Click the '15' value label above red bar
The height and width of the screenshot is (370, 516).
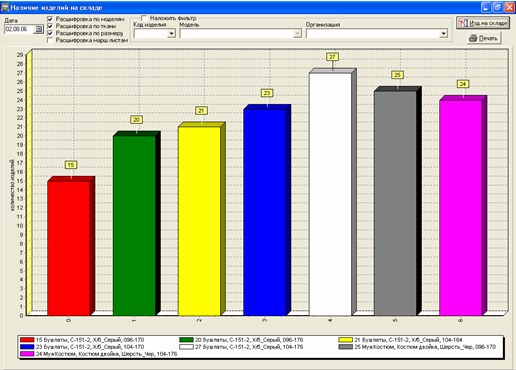pyautogui.click(x=71, y=165)
